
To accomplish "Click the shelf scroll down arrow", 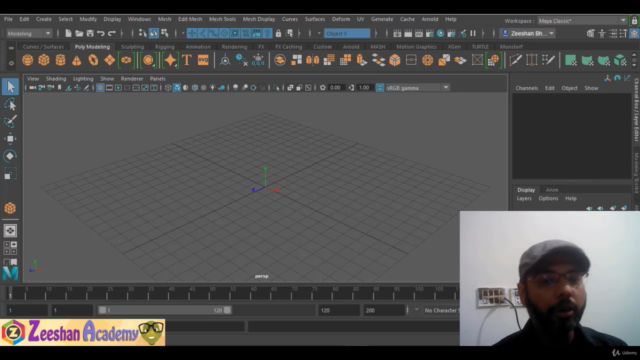I will pyautogui.click(x=634, y=64).
